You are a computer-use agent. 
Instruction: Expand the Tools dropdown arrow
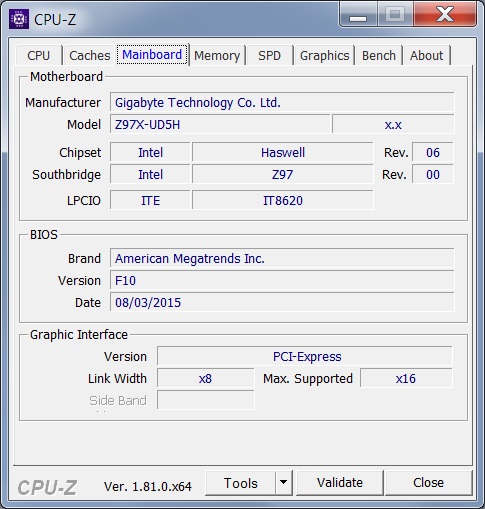point(284,483)
